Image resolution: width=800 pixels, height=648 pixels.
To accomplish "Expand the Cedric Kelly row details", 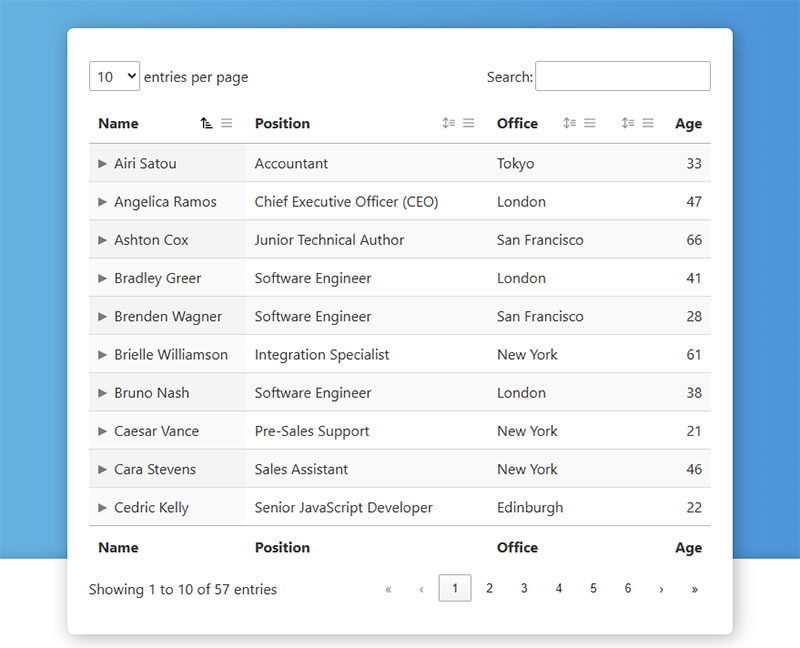I will click(x=103, y=508).
